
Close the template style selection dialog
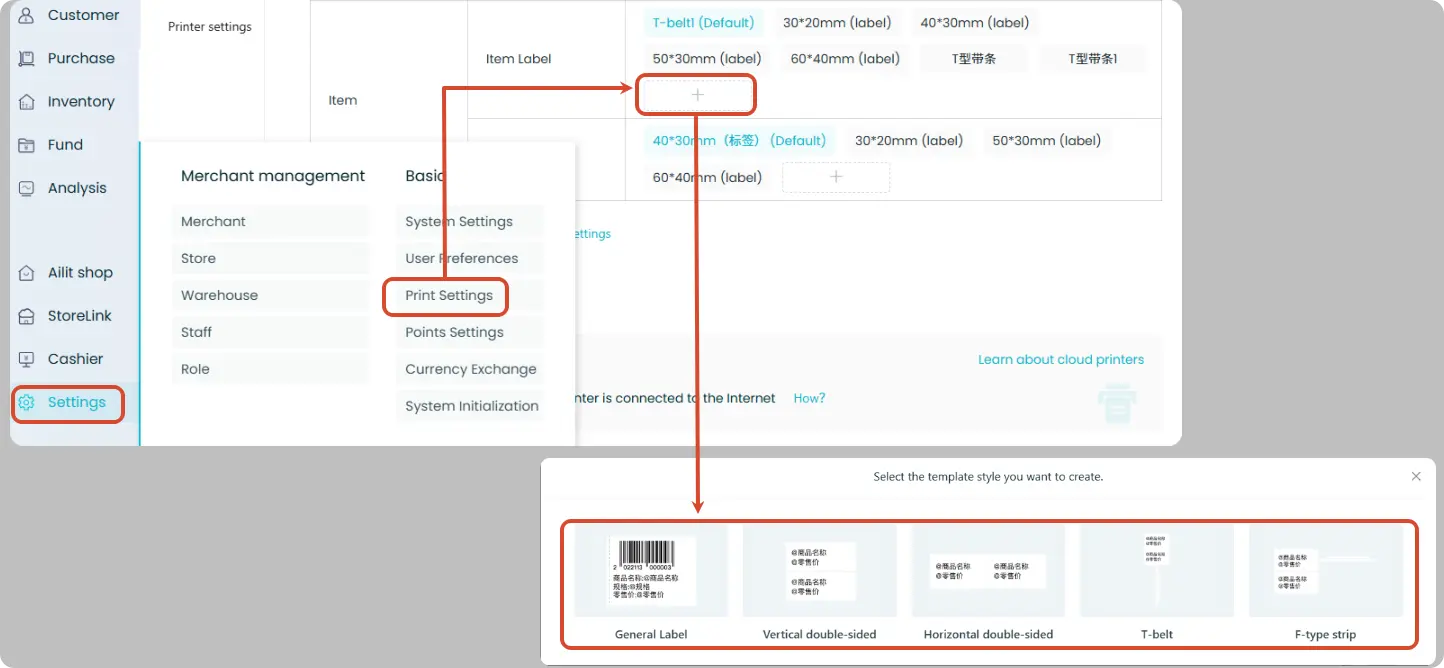[x=1416, y=476]
